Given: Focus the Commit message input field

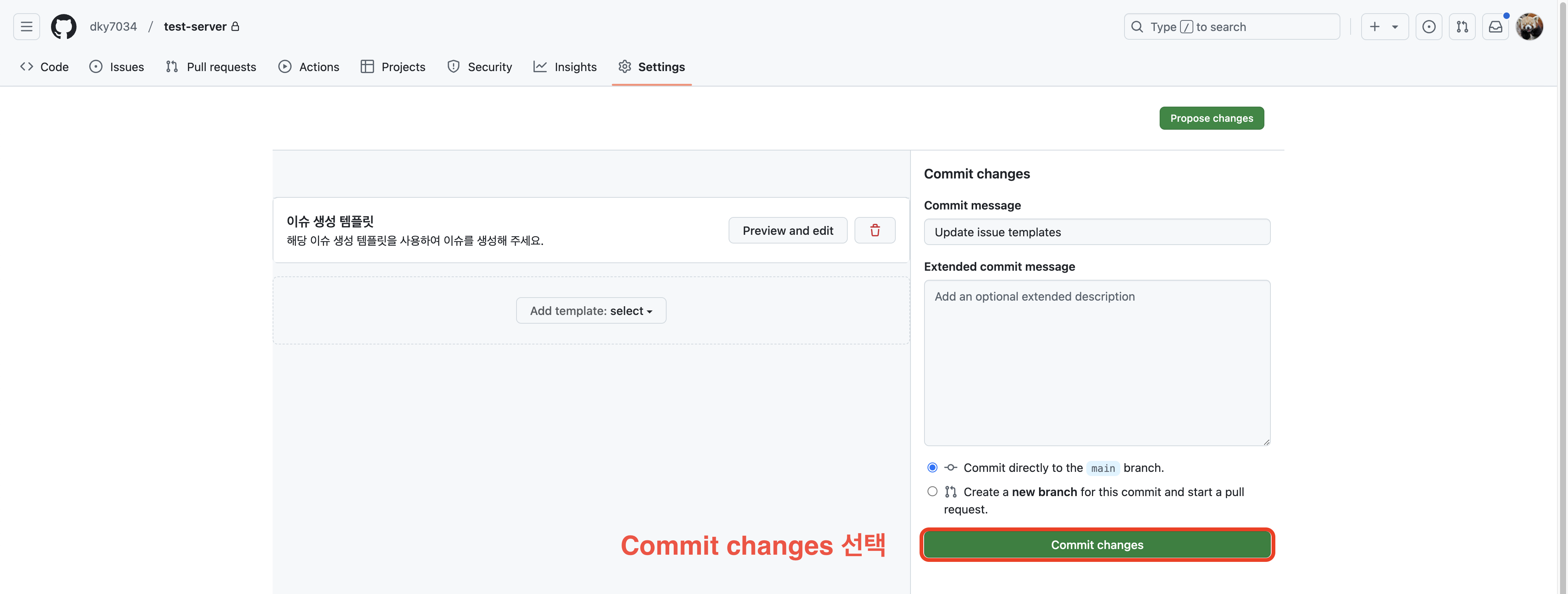Looking at the screenshot, I should 1096,232.
